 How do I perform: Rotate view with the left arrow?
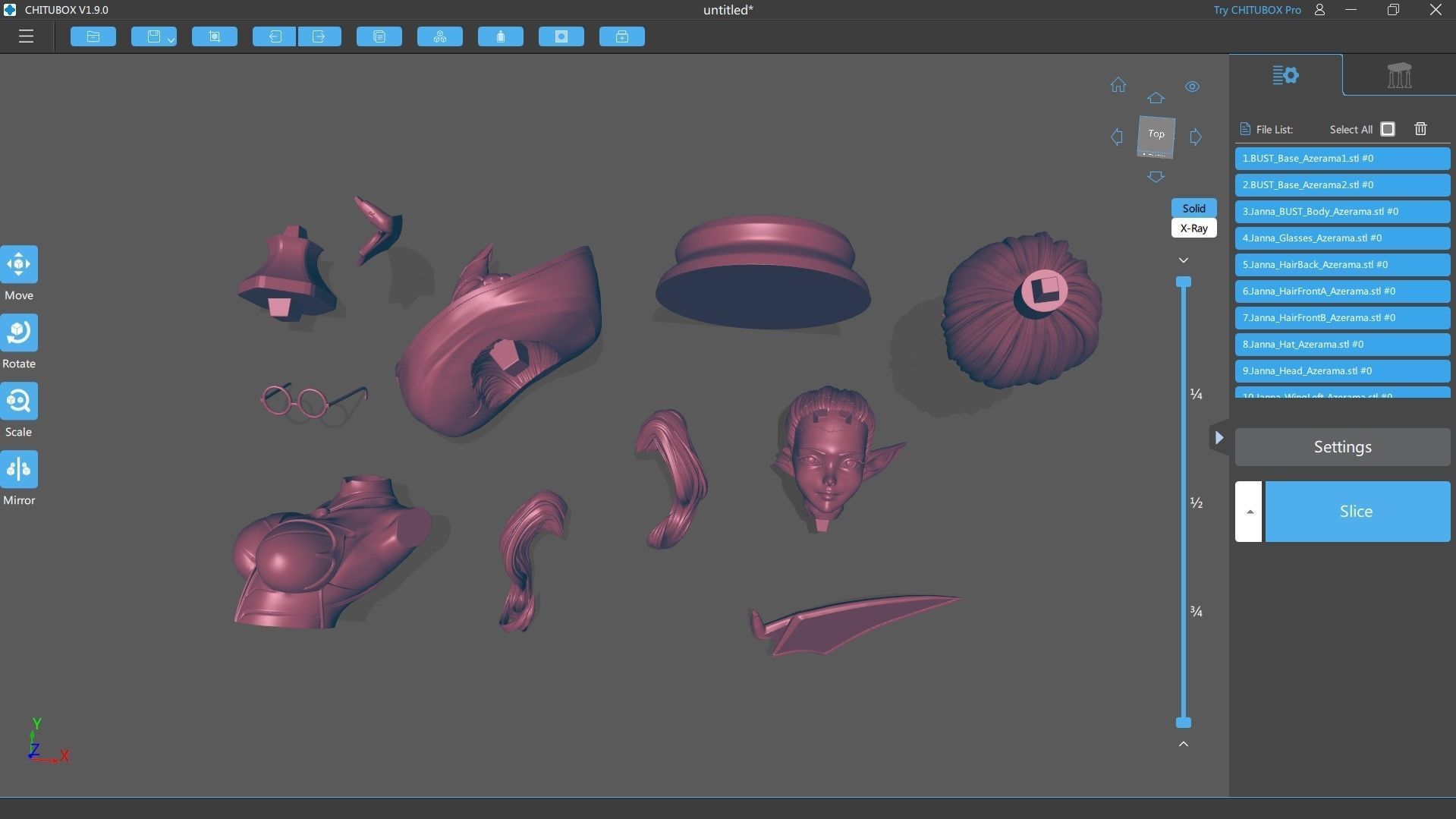(1117, 137)
